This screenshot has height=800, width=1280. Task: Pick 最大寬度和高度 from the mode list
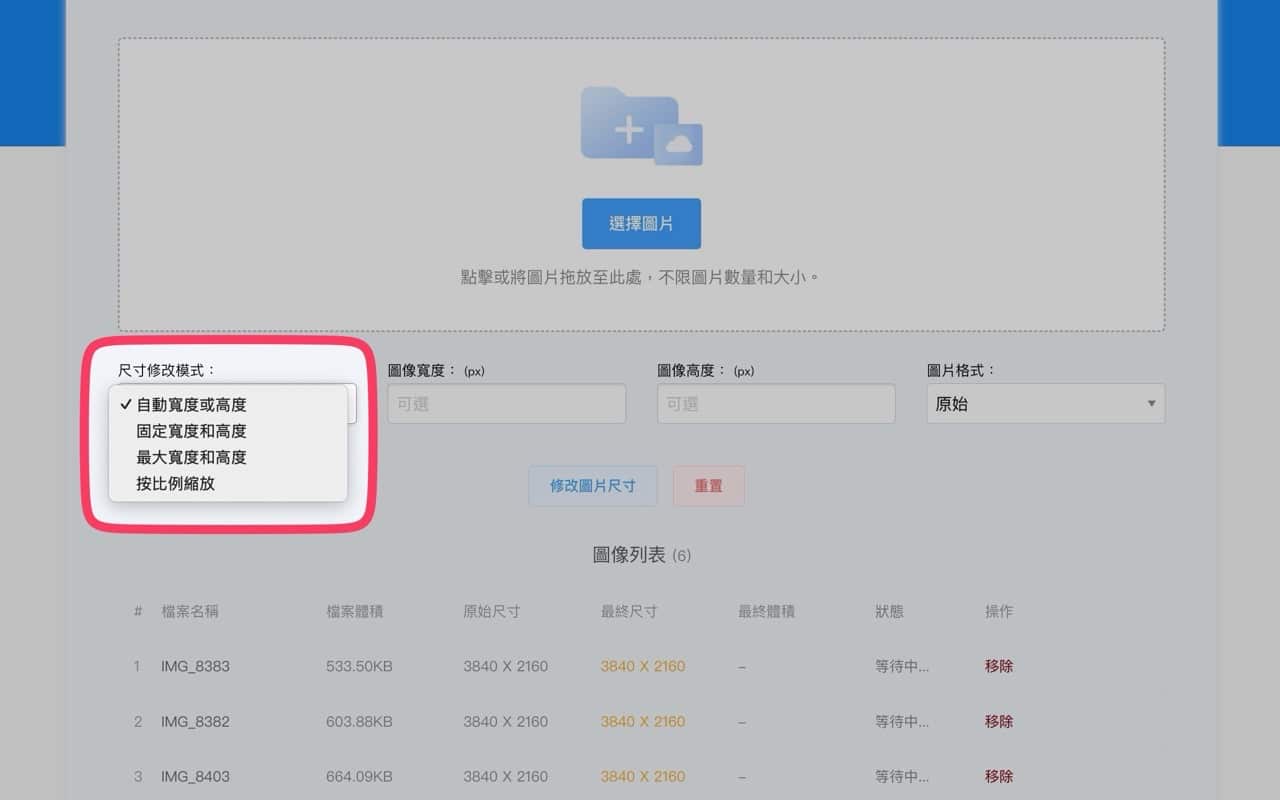pyautogui.click(x=191, y=457)
